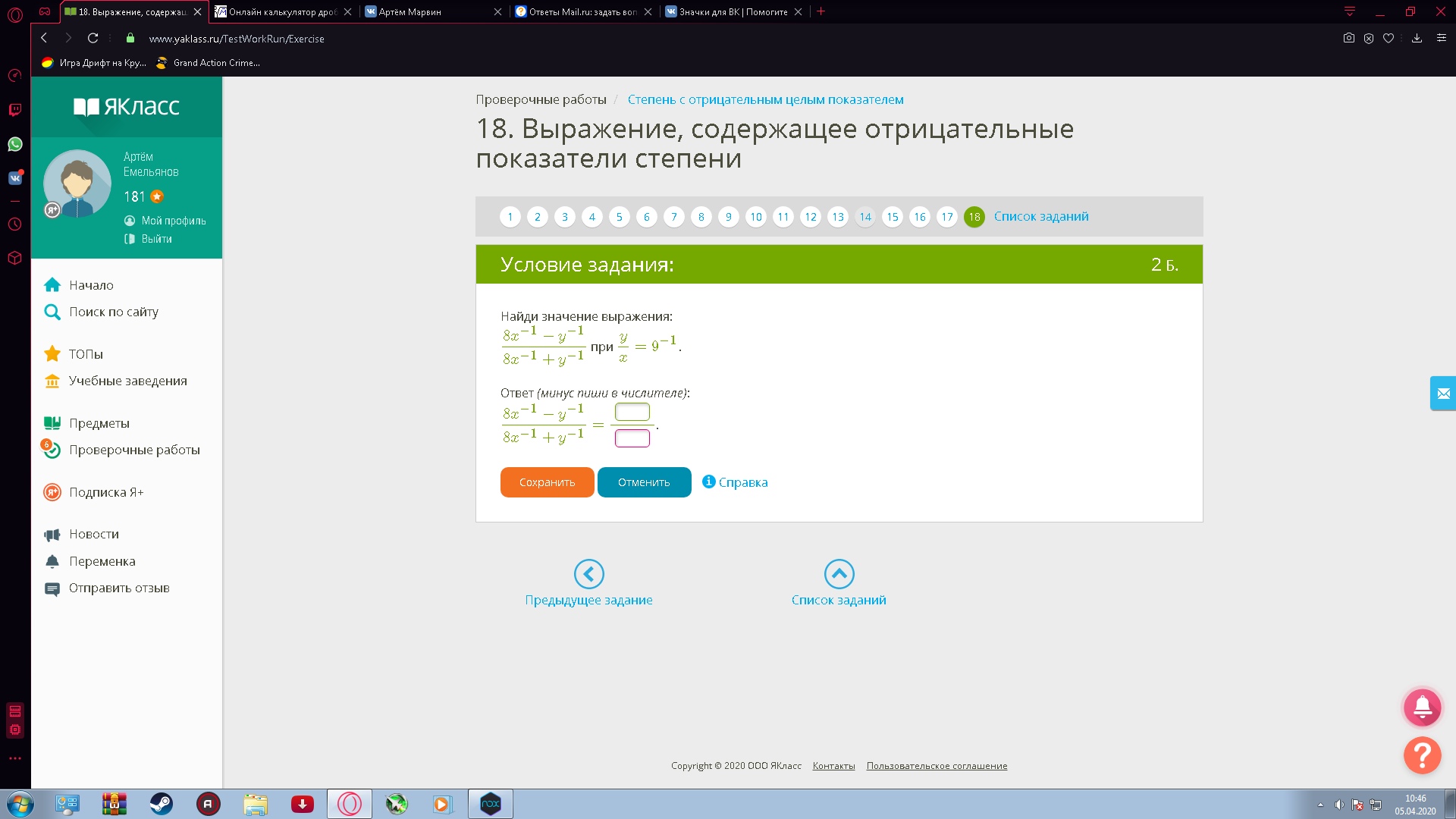Open the blue envelope message tab
The image size is (1456, 819).
point(1442,394)
